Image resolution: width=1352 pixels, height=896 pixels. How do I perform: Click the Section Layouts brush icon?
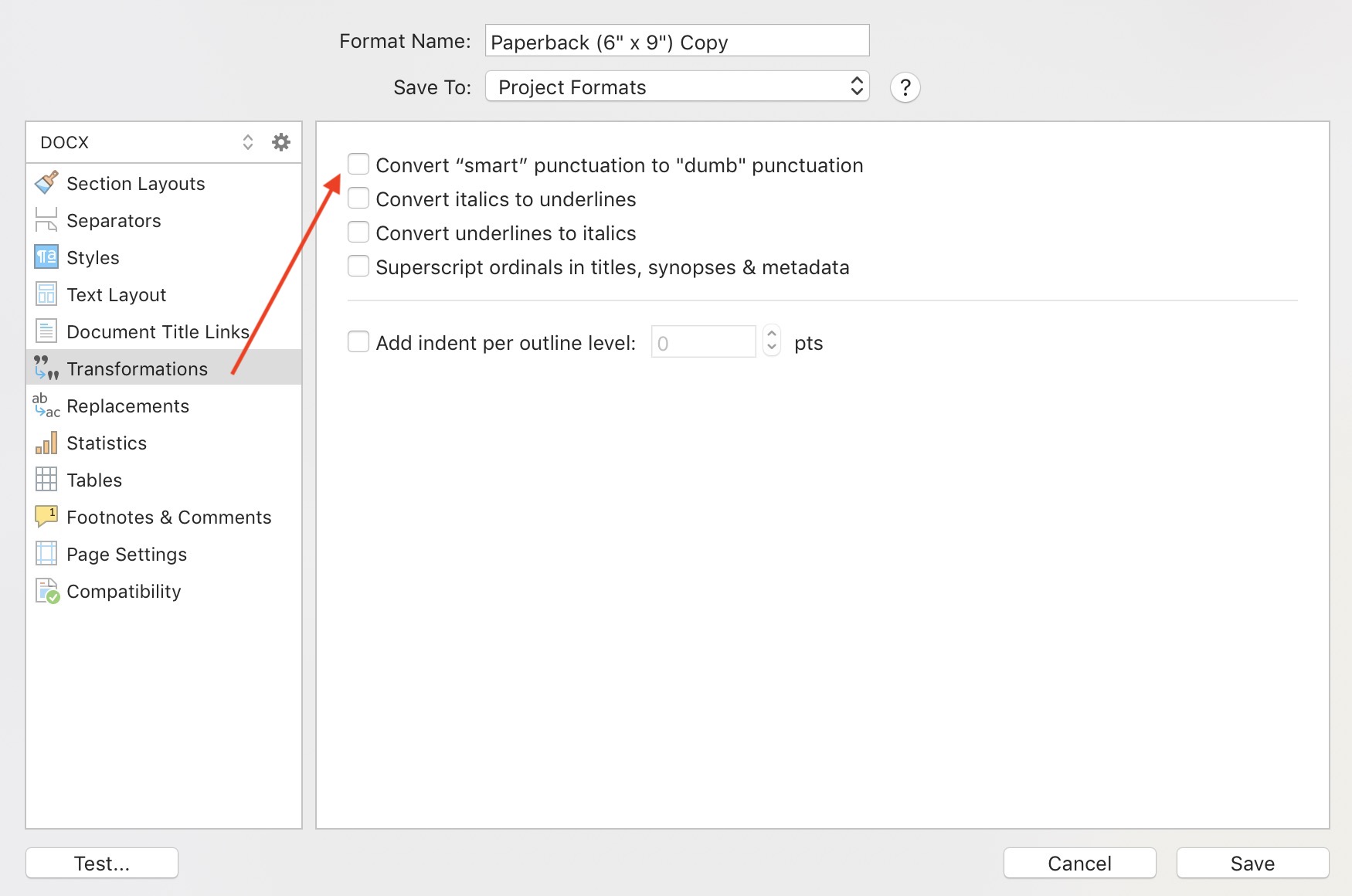[x=46, y=183]
